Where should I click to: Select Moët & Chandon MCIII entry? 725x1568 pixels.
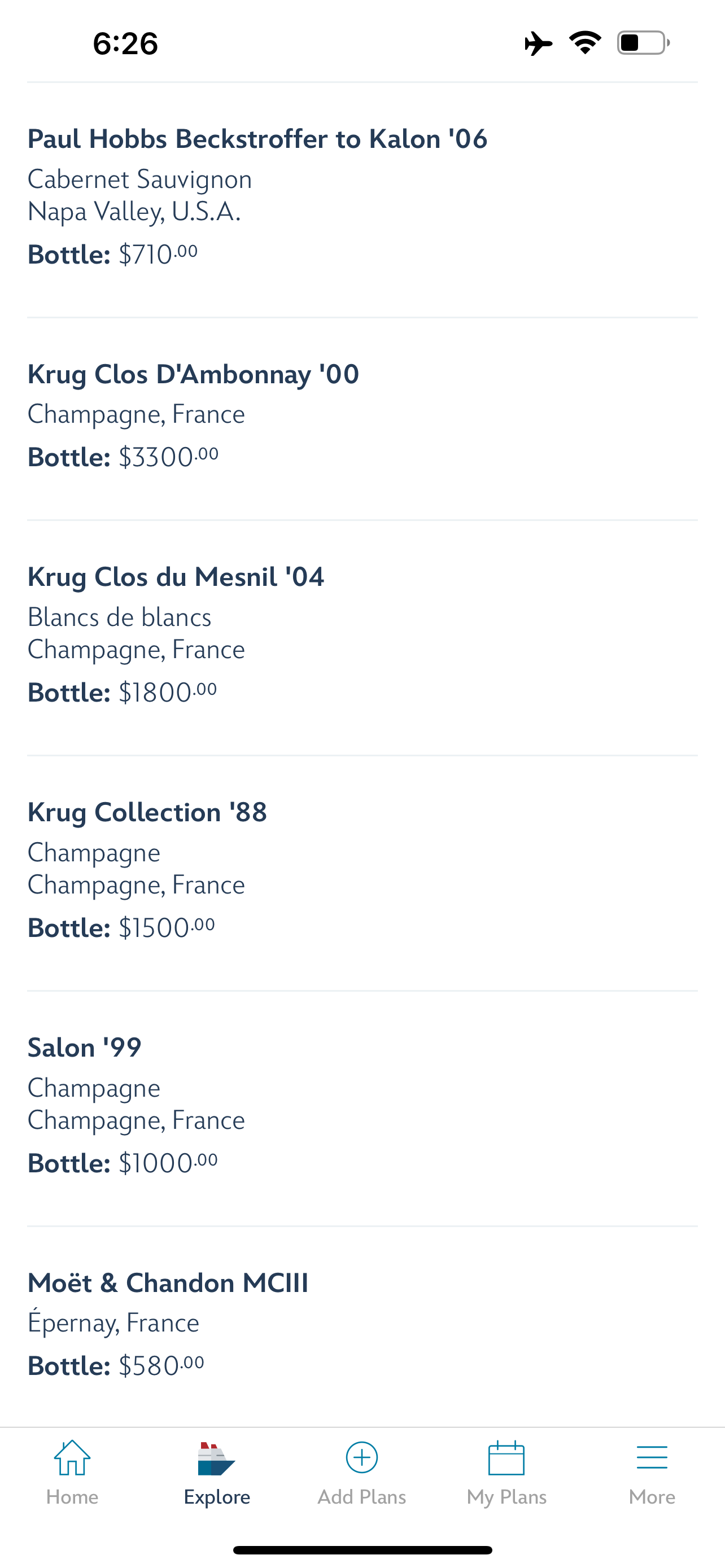168,1282
